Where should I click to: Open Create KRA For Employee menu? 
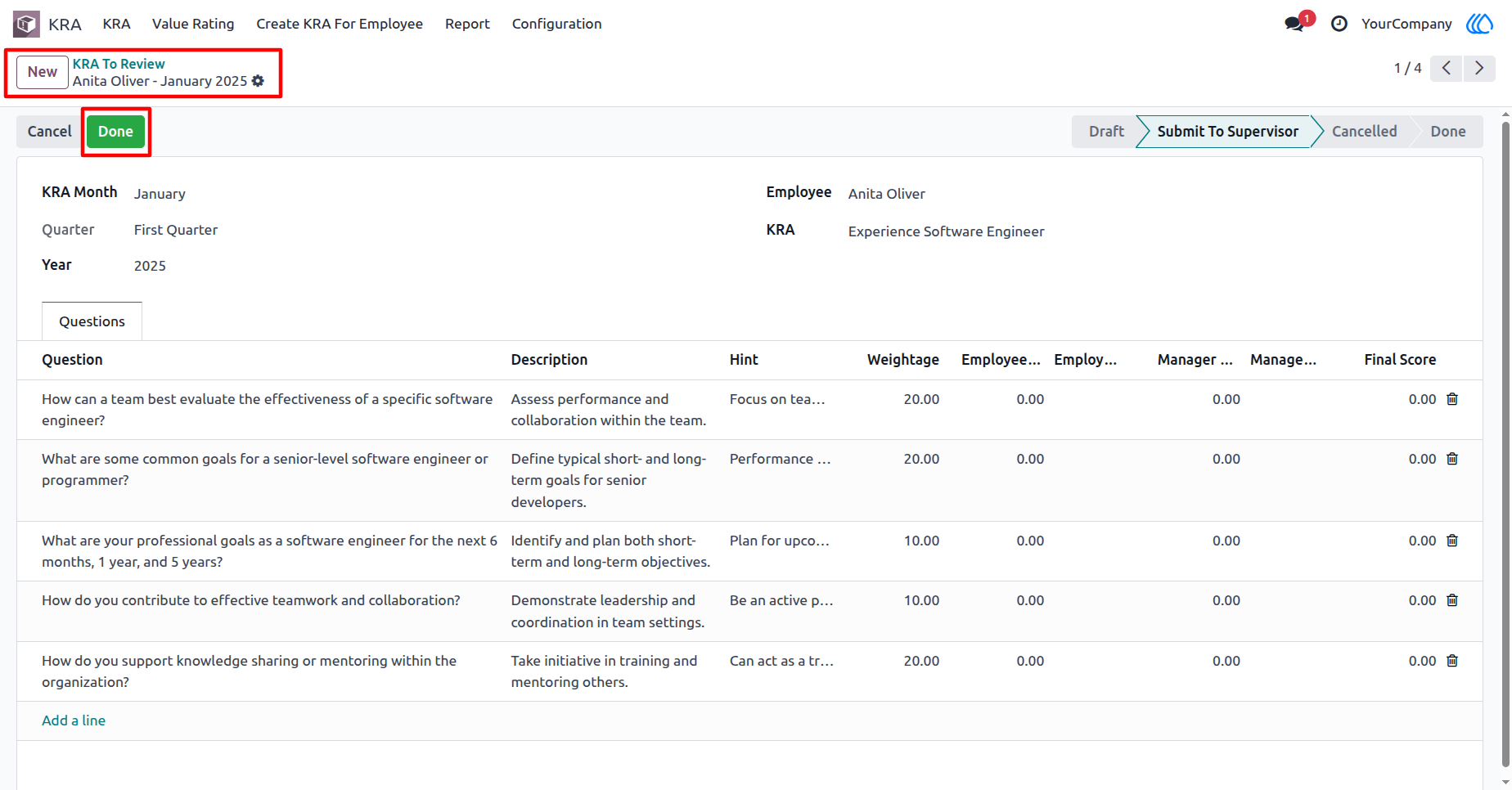pos(340,24)
